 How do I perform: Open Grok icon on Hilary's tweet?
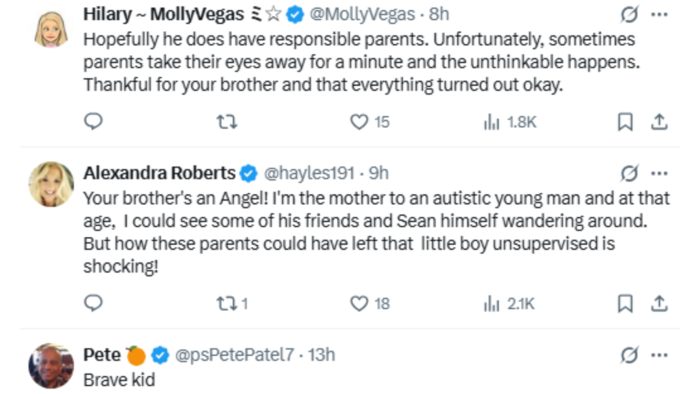click(629, 14)
